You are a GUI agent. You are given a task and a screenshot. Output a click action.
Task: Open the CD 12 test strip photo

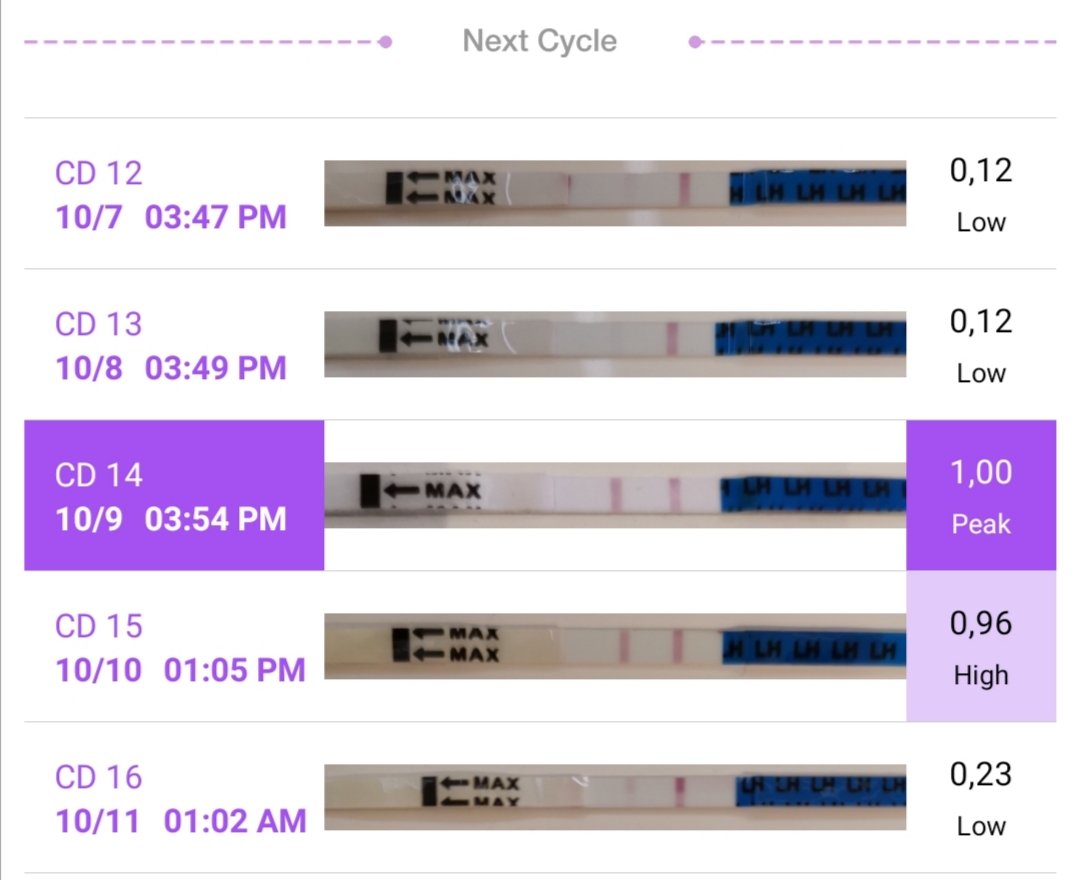pyautogui.click(x=615, y=193)
